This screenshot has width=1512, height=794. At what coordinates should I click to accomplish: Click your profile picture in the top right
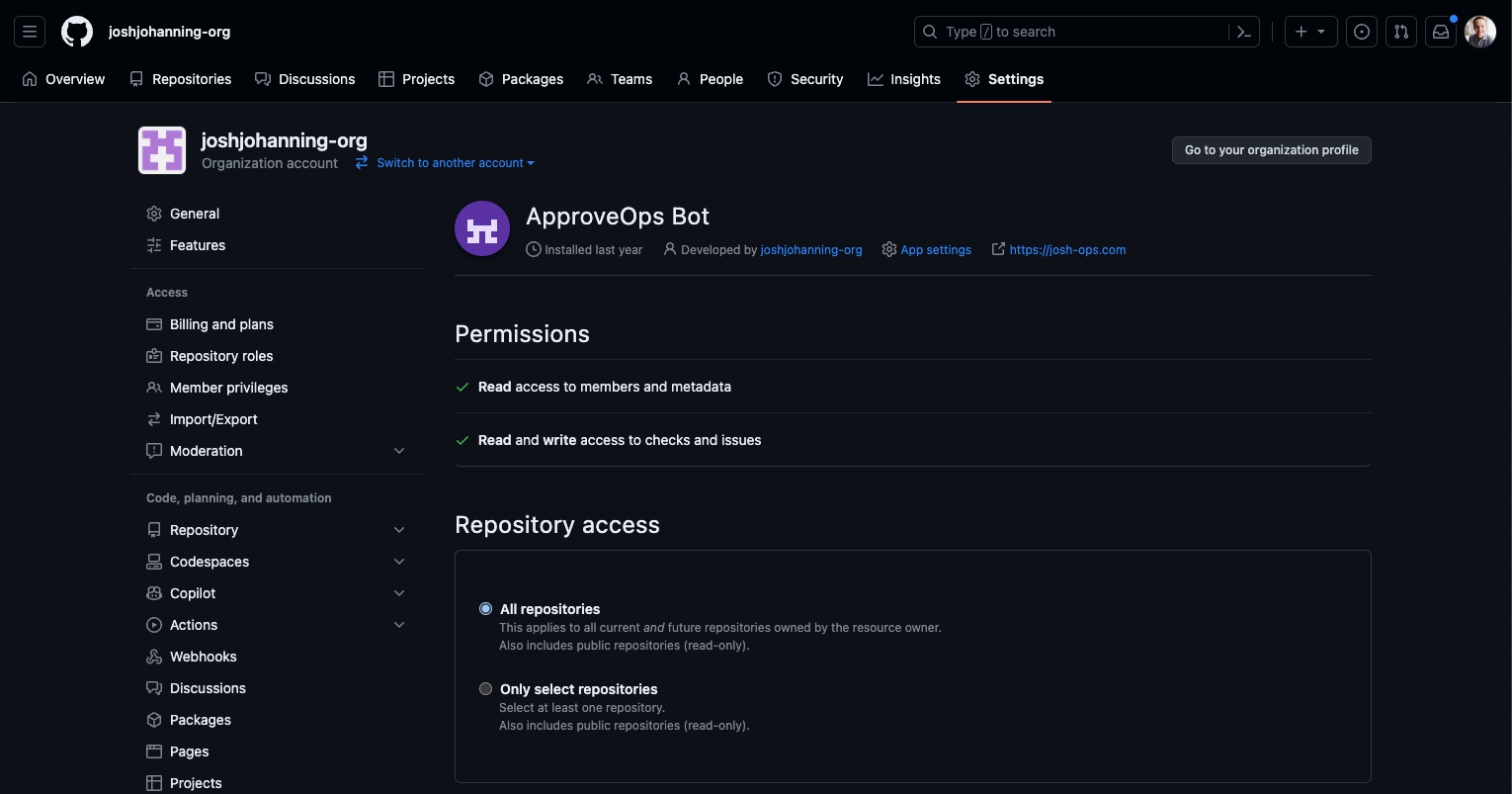coord(1479,31)
